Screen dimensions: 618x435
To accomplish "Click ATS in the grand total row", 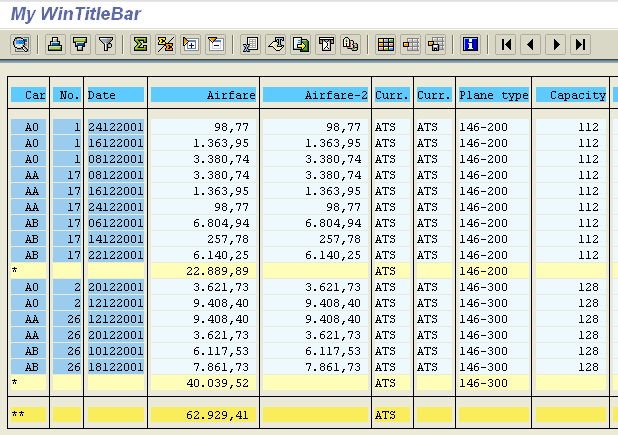I will click(x=392, y=415).
